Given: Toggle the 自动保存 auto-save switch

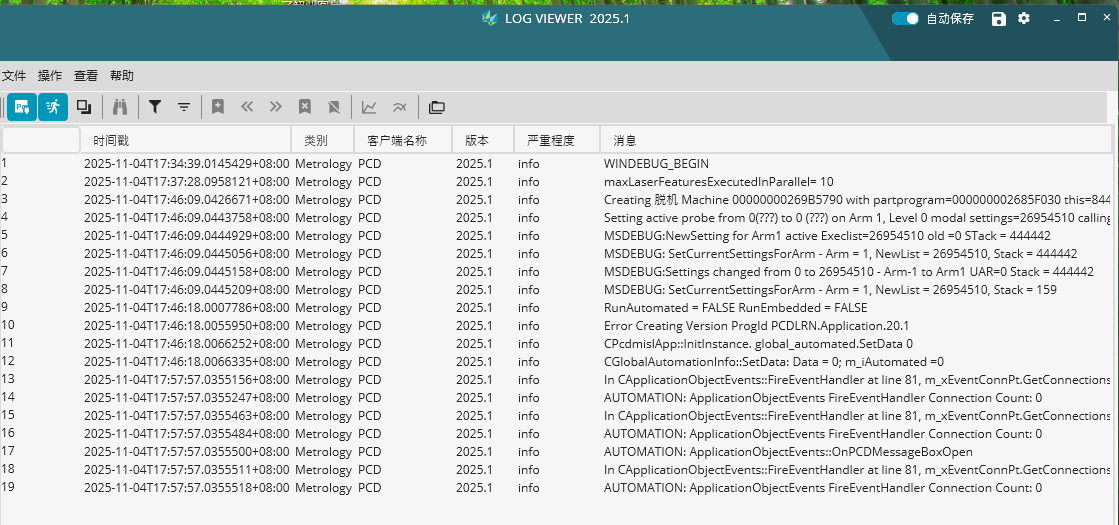Looking at the screenshot, I should pyautogui.click(x=905, y=19).
